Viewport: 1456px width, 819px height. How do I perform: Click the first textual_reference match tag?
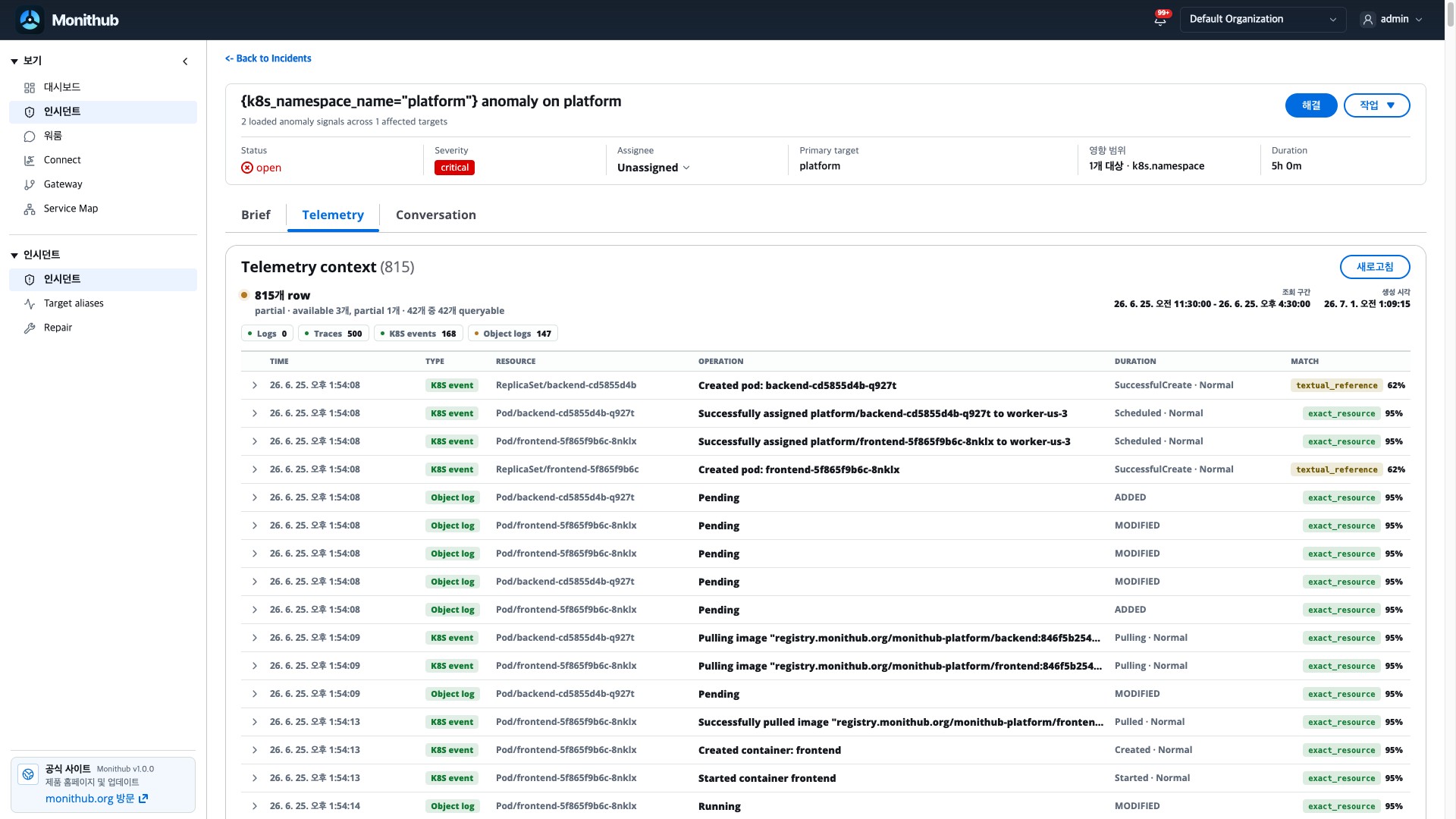[x=1337, y=385]
